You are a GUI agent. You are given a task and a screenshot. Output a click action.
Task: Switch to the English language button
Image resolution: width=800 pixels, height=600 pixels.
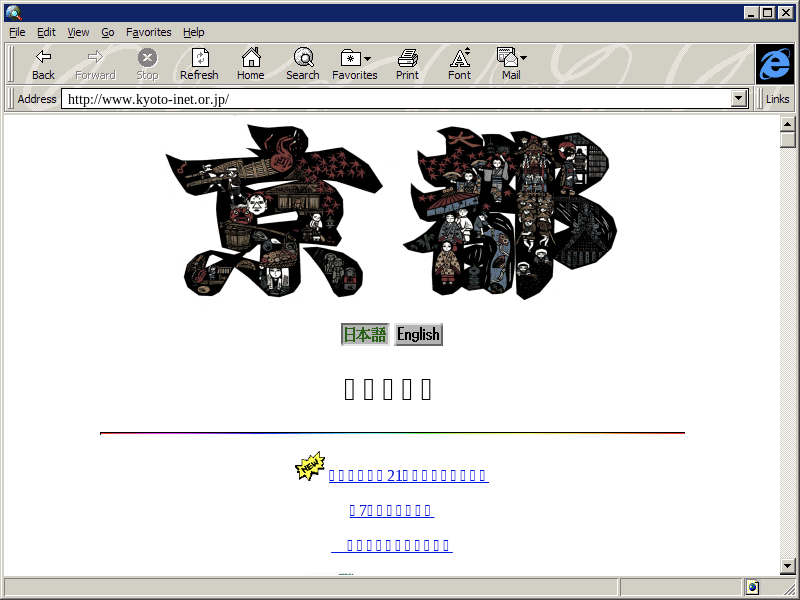(x=418, y=335)
